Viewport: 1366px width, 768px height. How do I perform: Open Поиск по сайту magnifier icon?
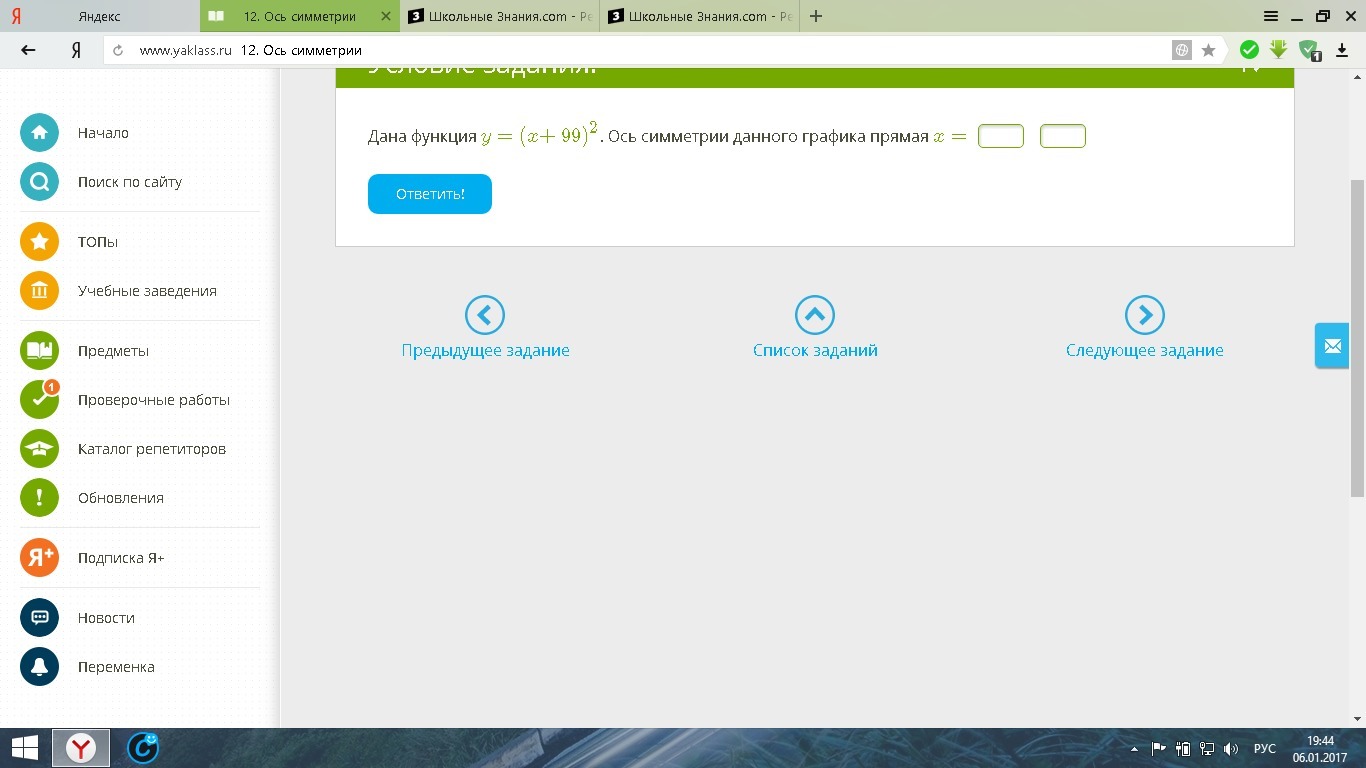pyautogui.click(x=40, y=182)
